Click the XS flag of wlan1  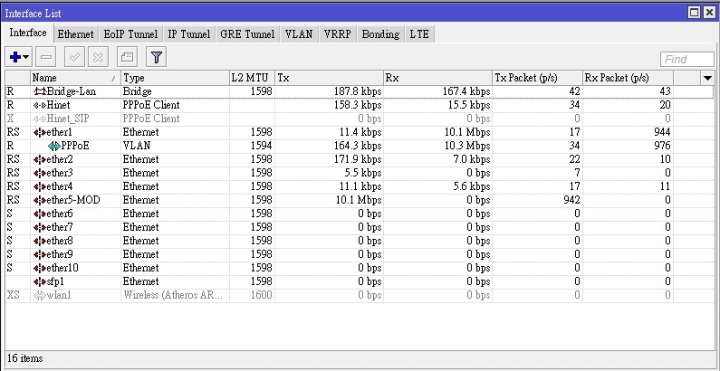[x=13, y=295]
